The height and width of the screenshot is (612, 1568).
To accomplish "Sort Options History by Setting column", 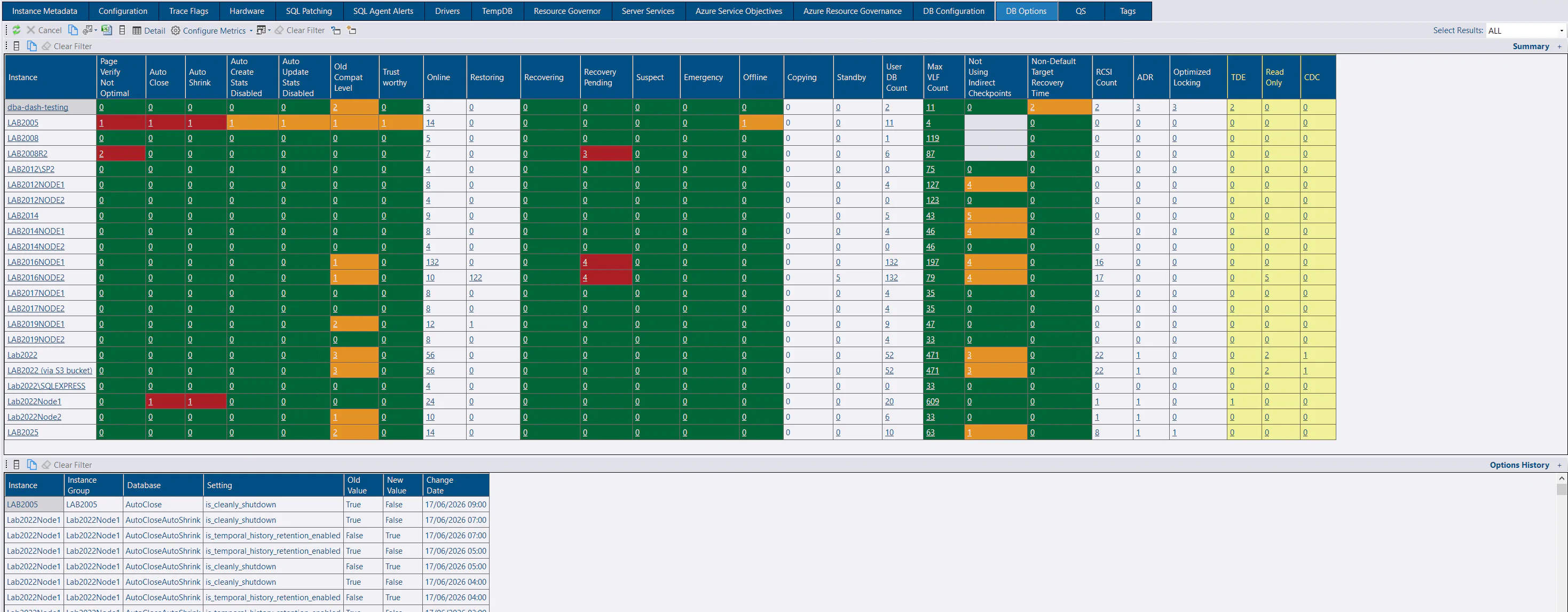I will 273,485.
